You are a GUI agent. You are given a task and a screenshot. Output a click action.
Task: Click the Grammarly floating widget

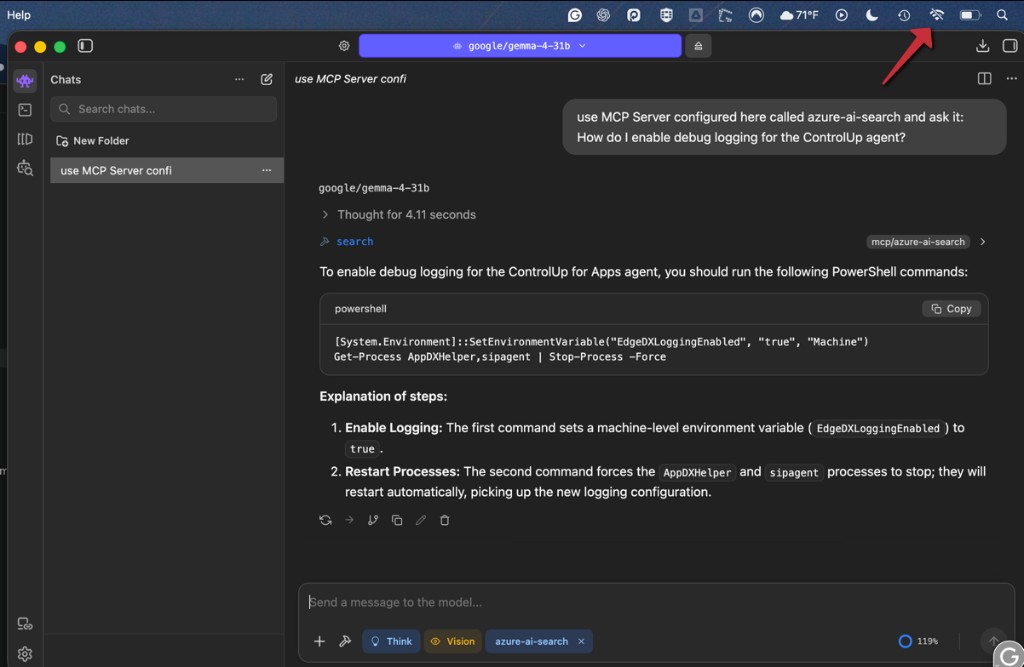click(x=1010, y=653)
